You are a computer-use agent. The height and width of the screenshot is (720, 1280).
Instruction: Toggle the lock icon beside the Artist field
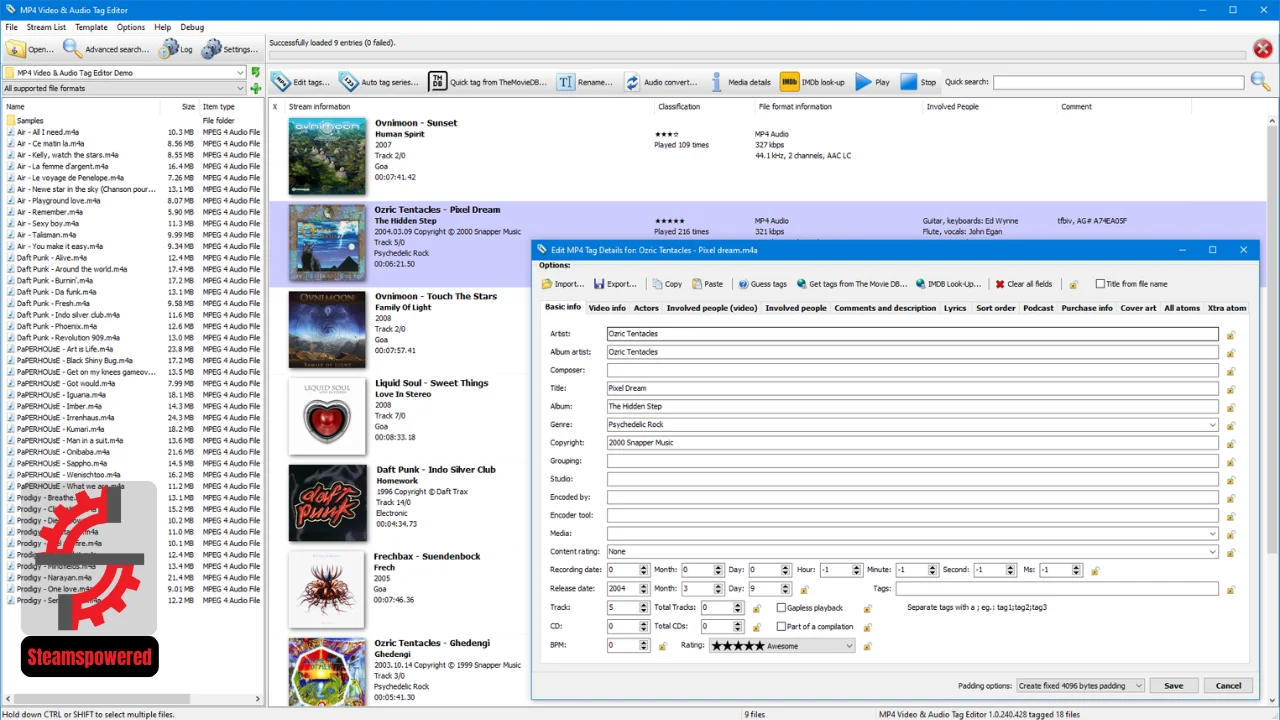pos(1231,335)
